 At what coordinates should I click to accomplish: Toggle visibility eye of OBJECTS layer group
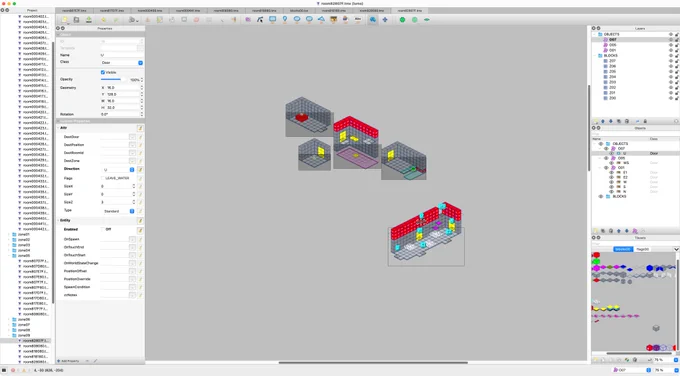[670, 34]
